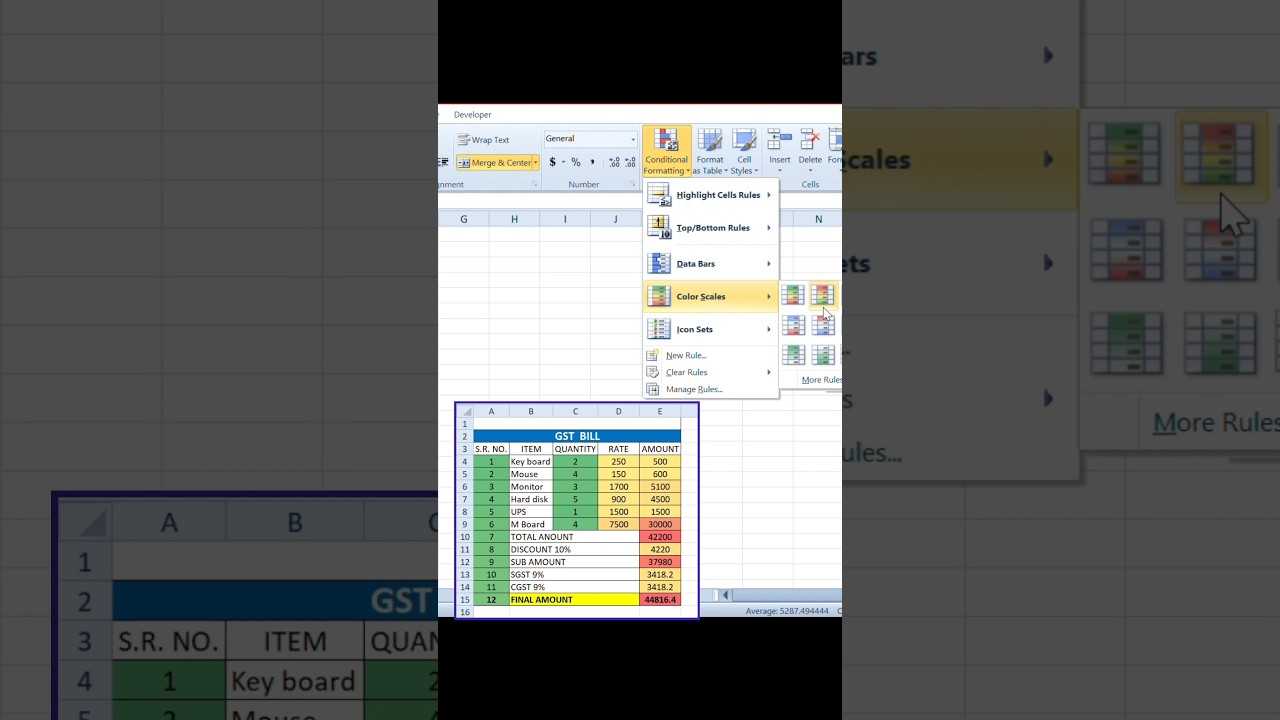The height and width of the screenshot is (720, 1280).
Task: Open the Cell Styles gallery icon
Action: tap(744, 141)
